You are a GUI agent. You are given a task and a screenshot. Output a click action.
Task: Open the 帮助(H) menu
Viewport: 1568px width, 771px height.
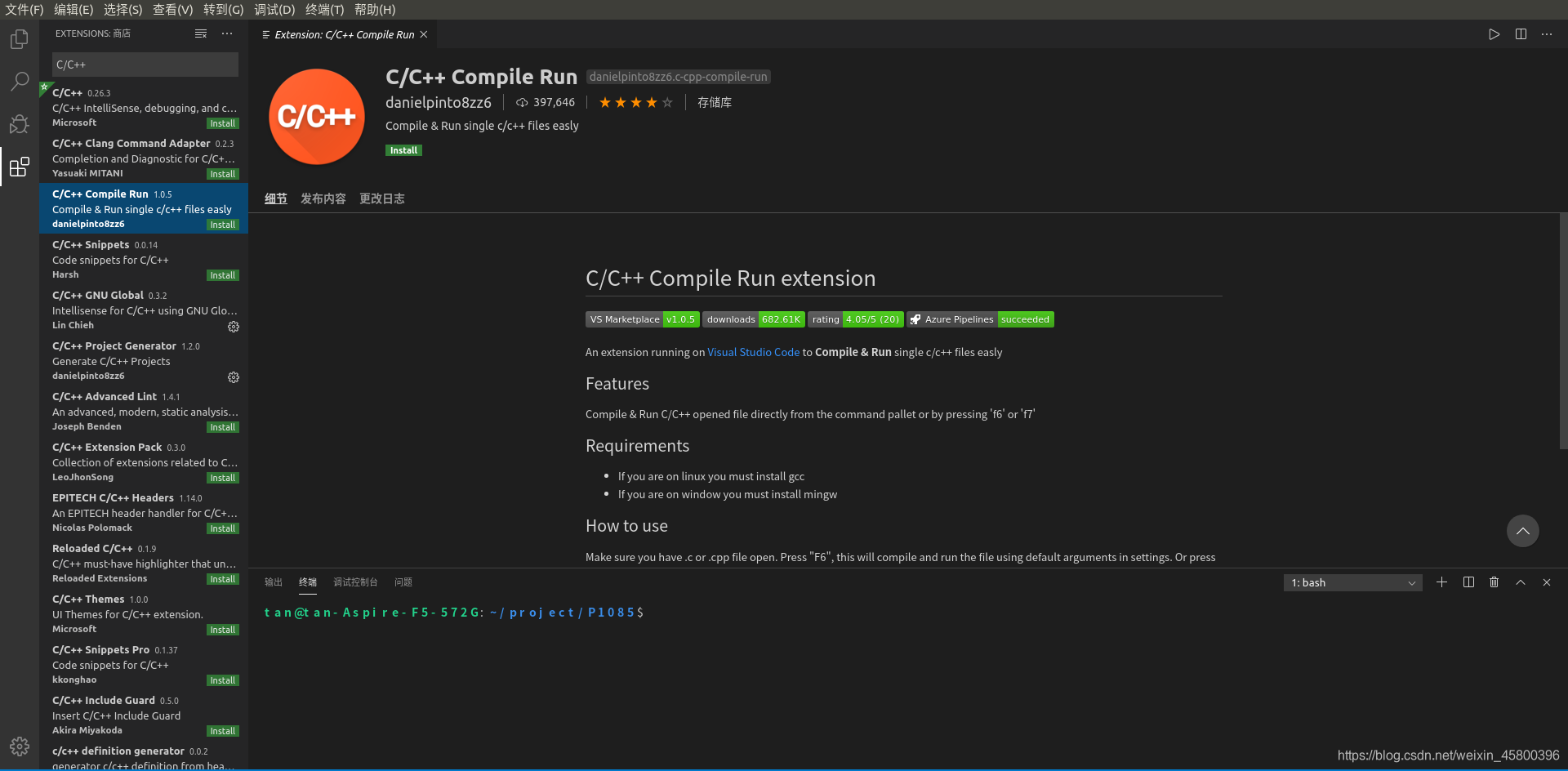pyautogui.click(x=375, y=9)
